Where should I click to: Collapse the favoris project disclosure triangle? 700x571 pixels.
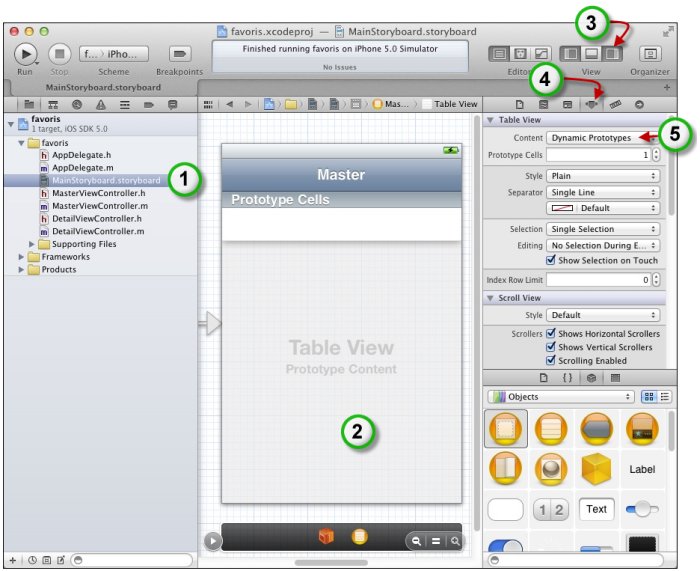tap(11, 124)
